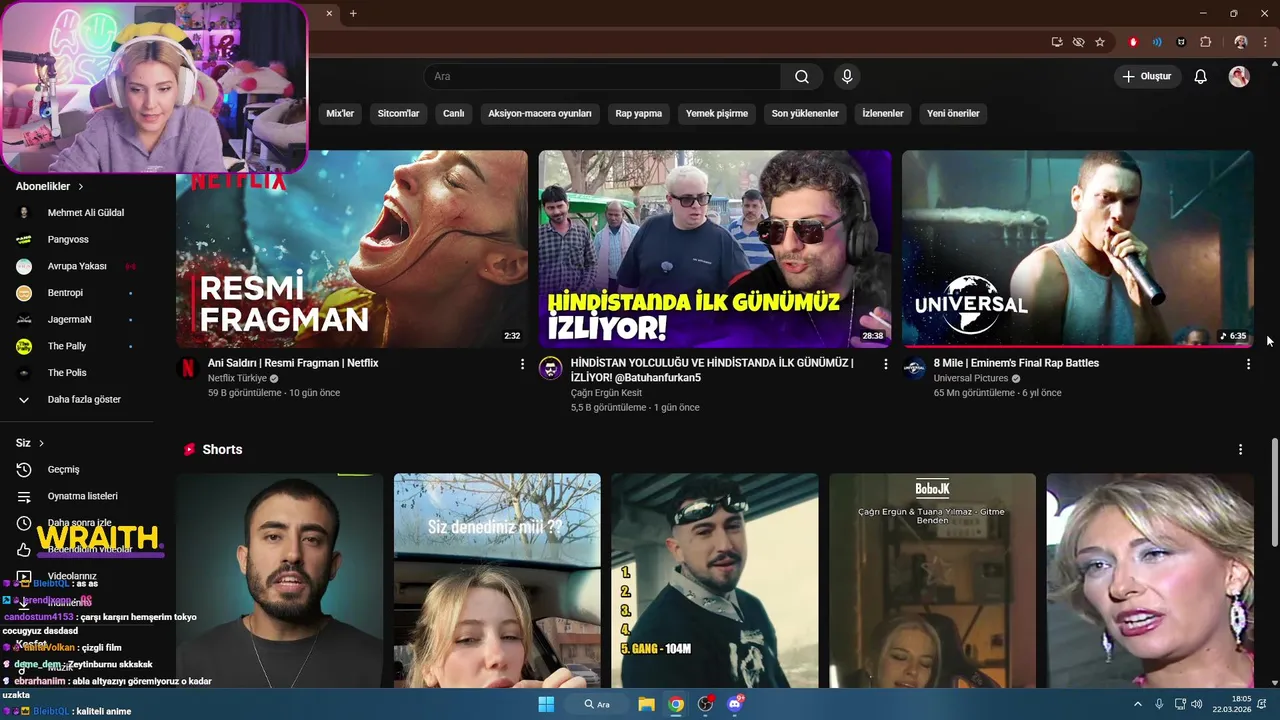Open the Chrome profile avatar
Viewport: 1280px width, 720px height.
click(x=1241, y=42)
